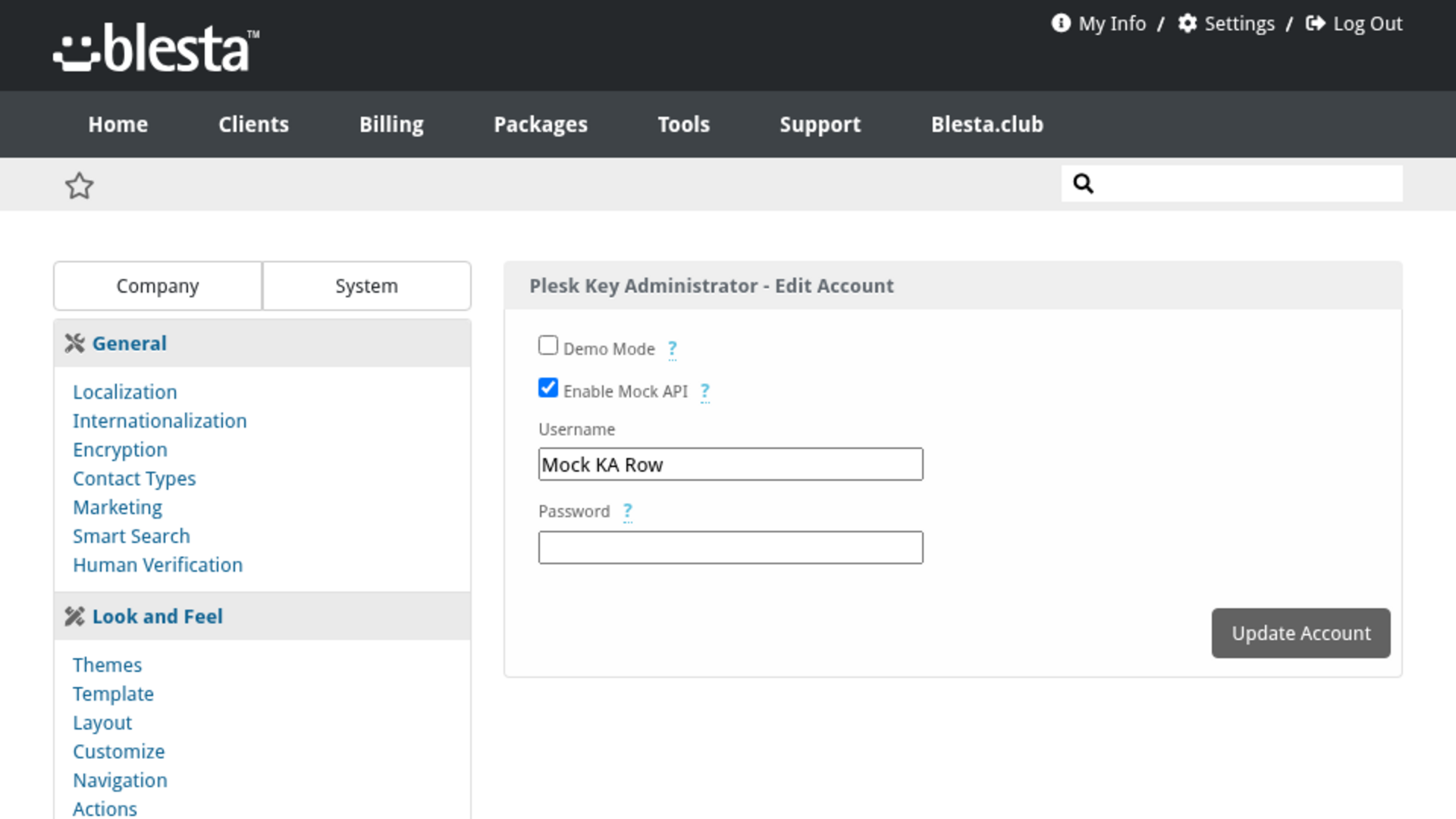Click the search magnifier icon
Screen dimensions: 1456x819
pos(1083,184)
